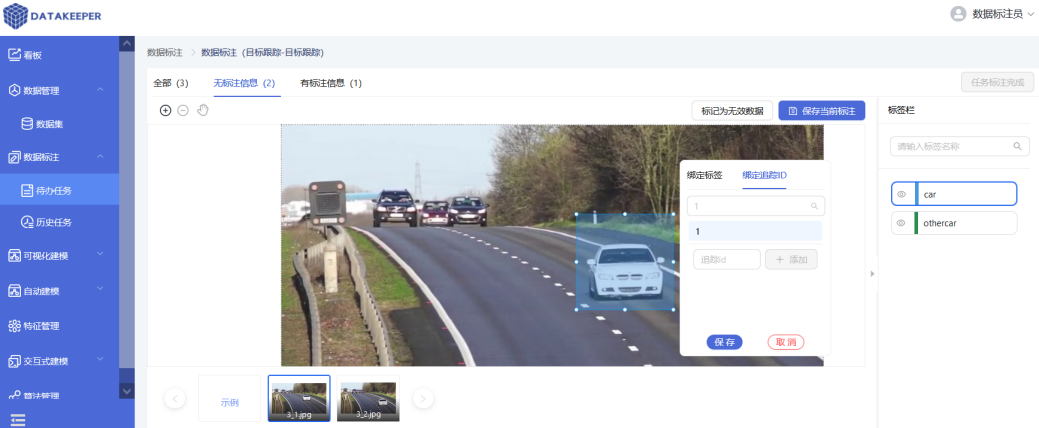Image resolution: width=1039 pixels, height=428 pixels.
Task: Go to next thumbnails arrow
Action: [423, 398]
